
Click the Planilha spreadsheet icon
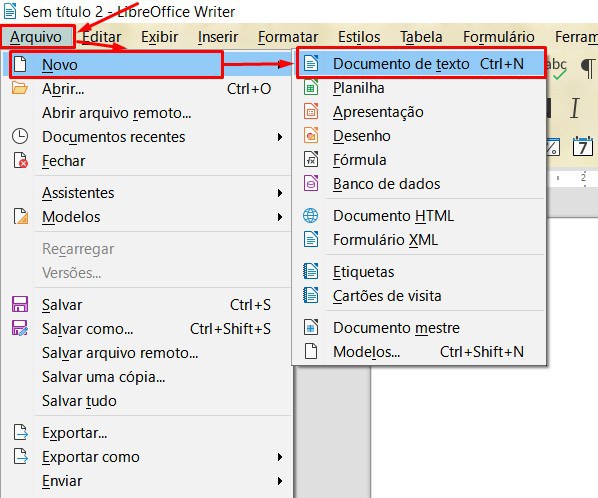(x=311, y=87)
